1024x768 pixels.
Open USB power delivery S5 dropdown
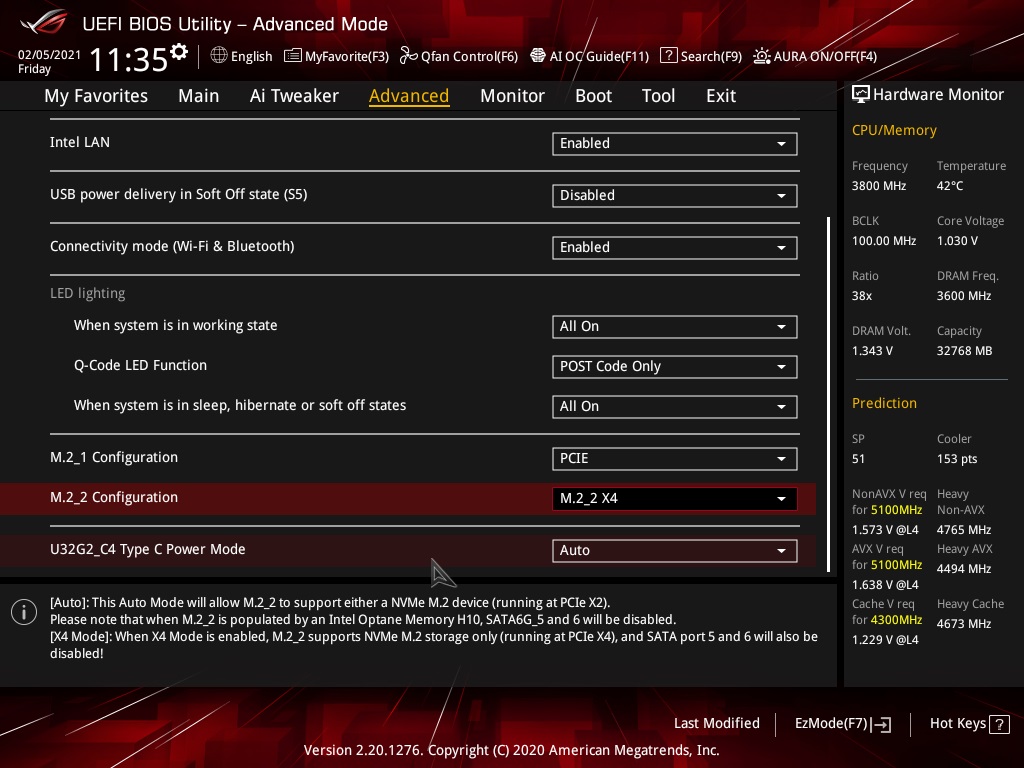coord(675,195)
